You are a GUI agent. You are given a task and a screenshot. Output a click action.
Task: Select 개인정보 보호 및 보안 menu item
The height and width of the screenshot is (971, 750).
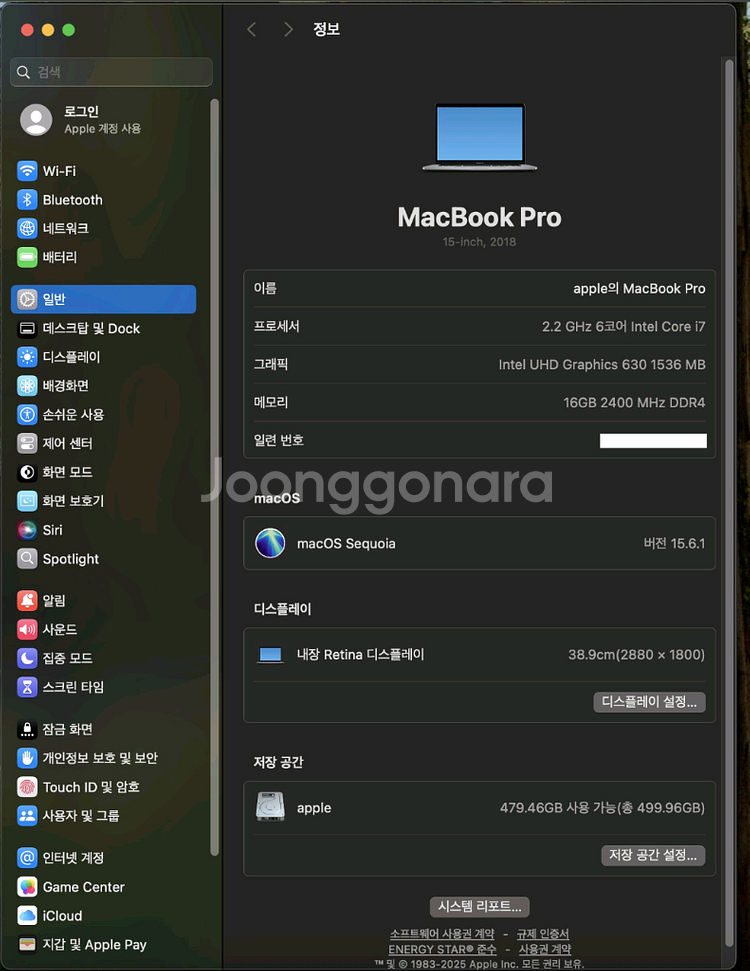(x=100, y=758)
